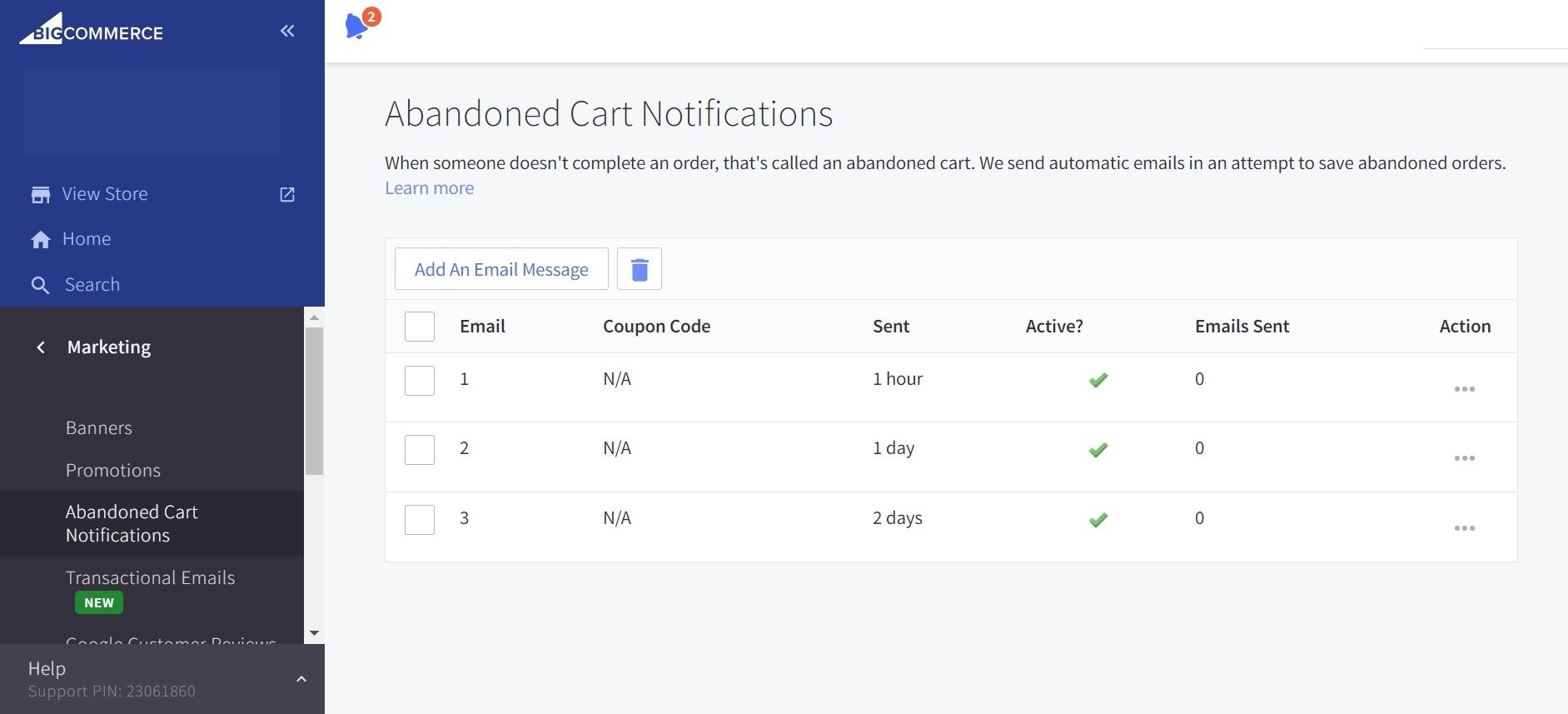This screenshot has width=1568, height=714.
Task: Open Transactional Emails menu item
Action: (150, 578)
